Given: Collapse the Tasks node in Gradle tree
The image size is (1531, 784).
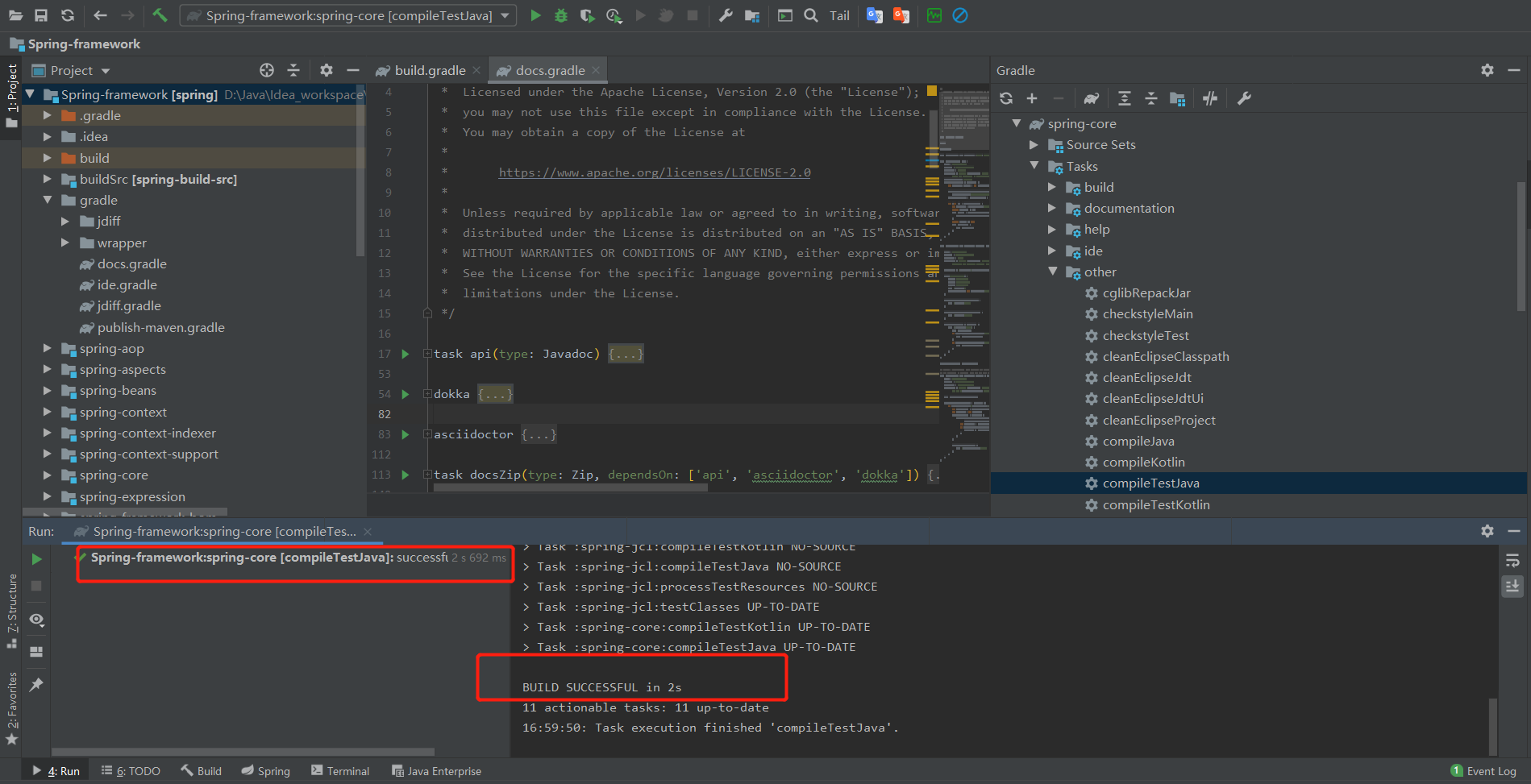Looking at the screenshot, I should click(x=1034, y=166).
